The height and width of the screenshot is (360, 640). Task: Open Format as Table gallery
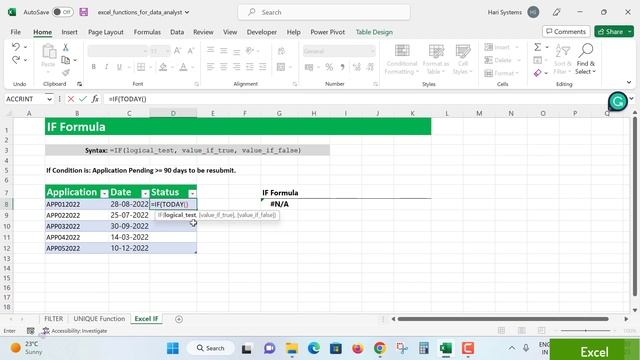pos(436,60)
